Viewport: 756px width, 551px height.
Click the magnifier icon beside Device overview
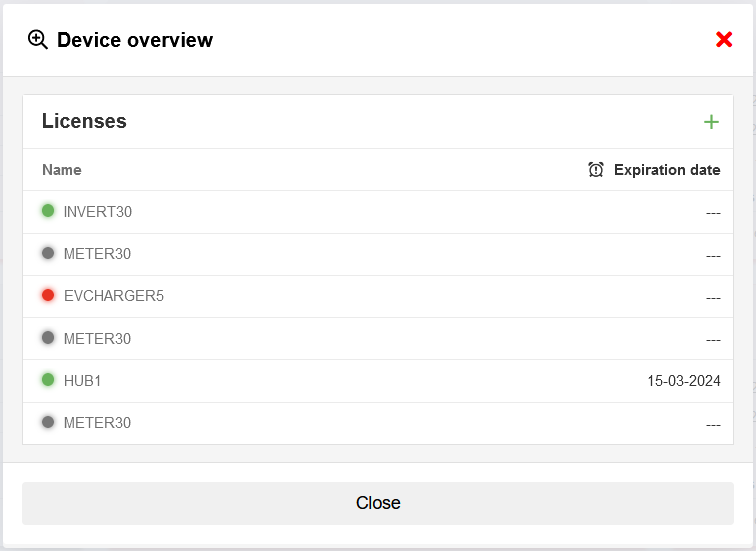tap(38, 40)
